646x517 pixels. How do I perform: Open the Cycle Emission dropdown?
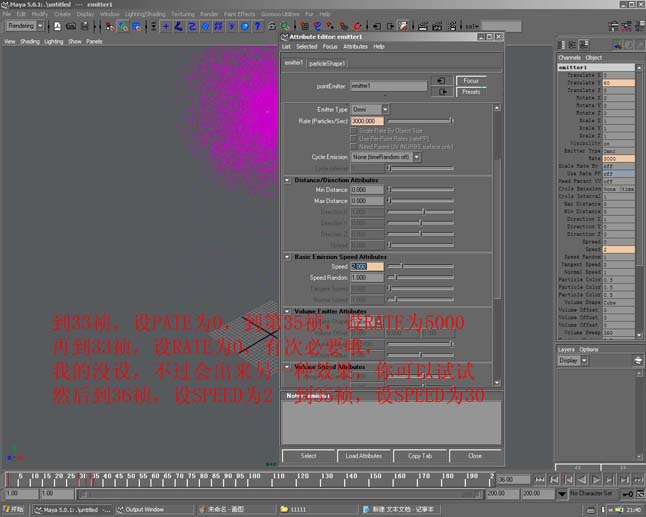(x=384, y=157)
